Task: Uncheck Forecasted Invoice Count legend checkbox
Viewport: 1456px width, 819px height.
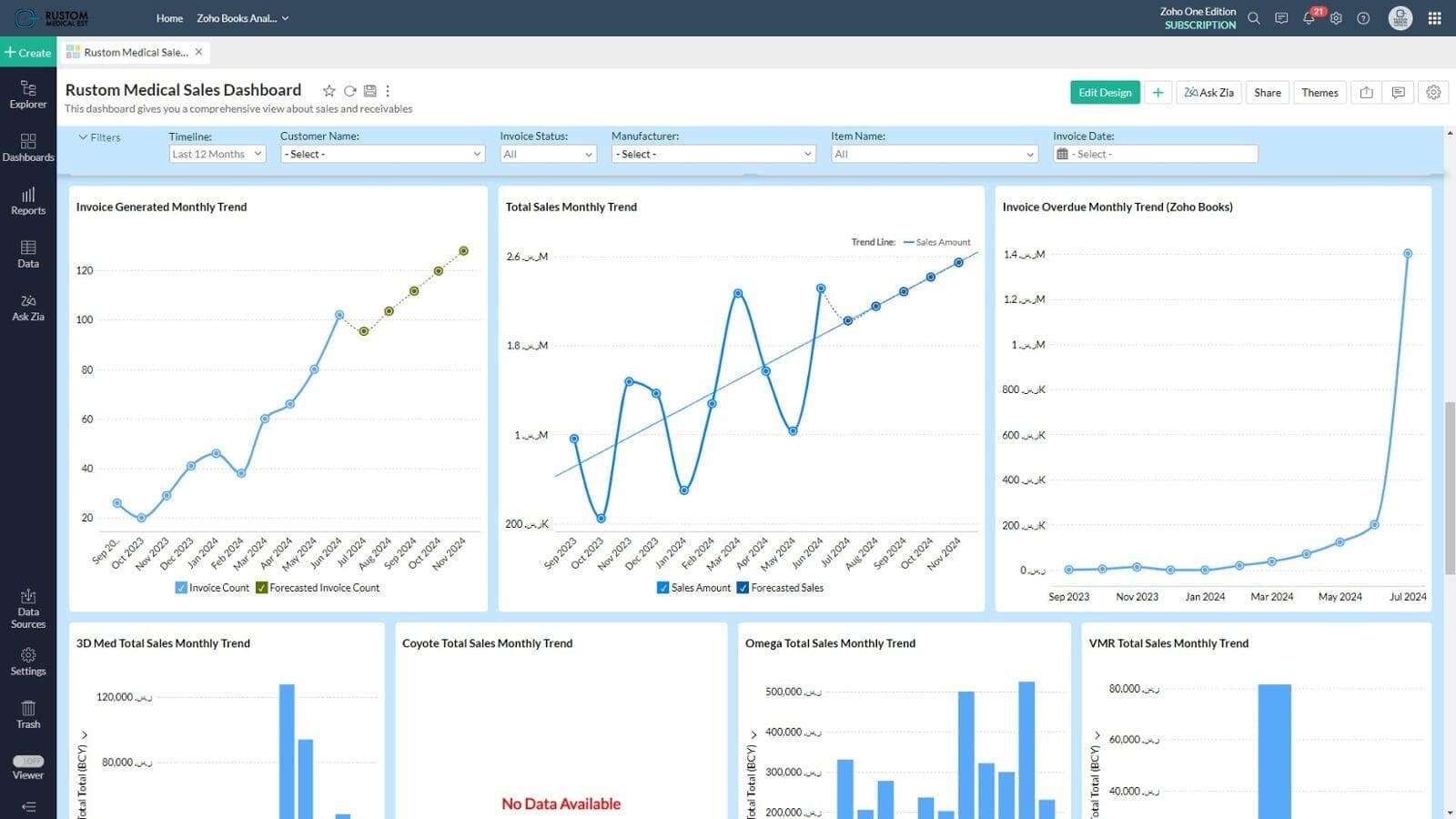Action: (x=262, y=588)
